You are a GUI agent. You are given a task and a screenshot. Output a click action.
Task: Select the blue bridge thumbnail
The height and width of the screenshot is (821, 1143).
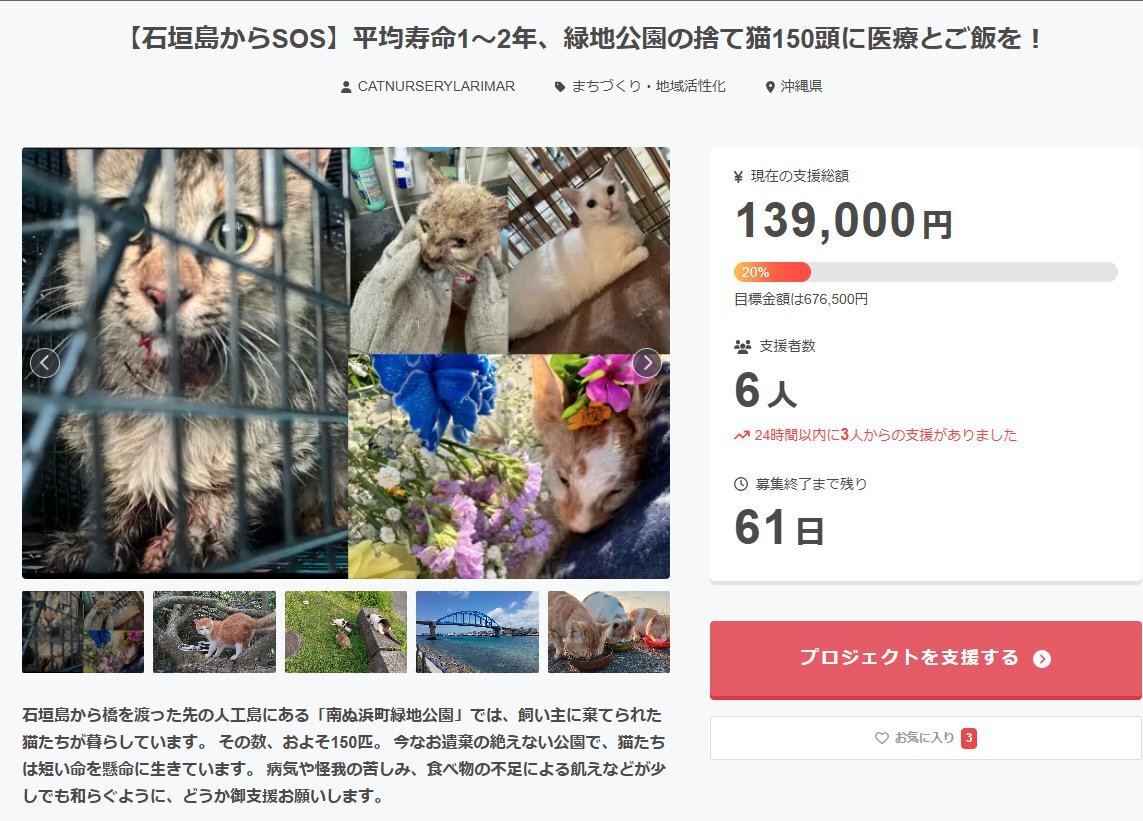pos(477,632)
